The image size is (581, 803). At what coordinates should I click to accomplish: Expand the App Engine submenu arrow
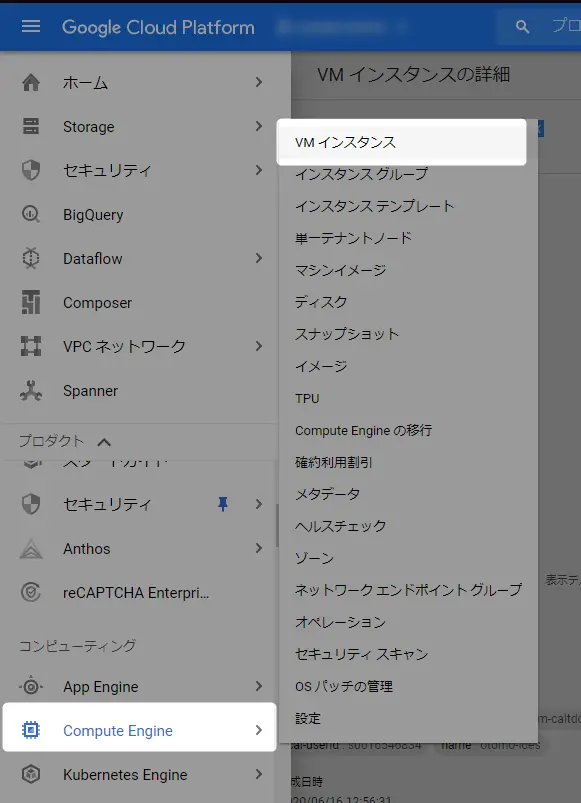coord(259,686)
